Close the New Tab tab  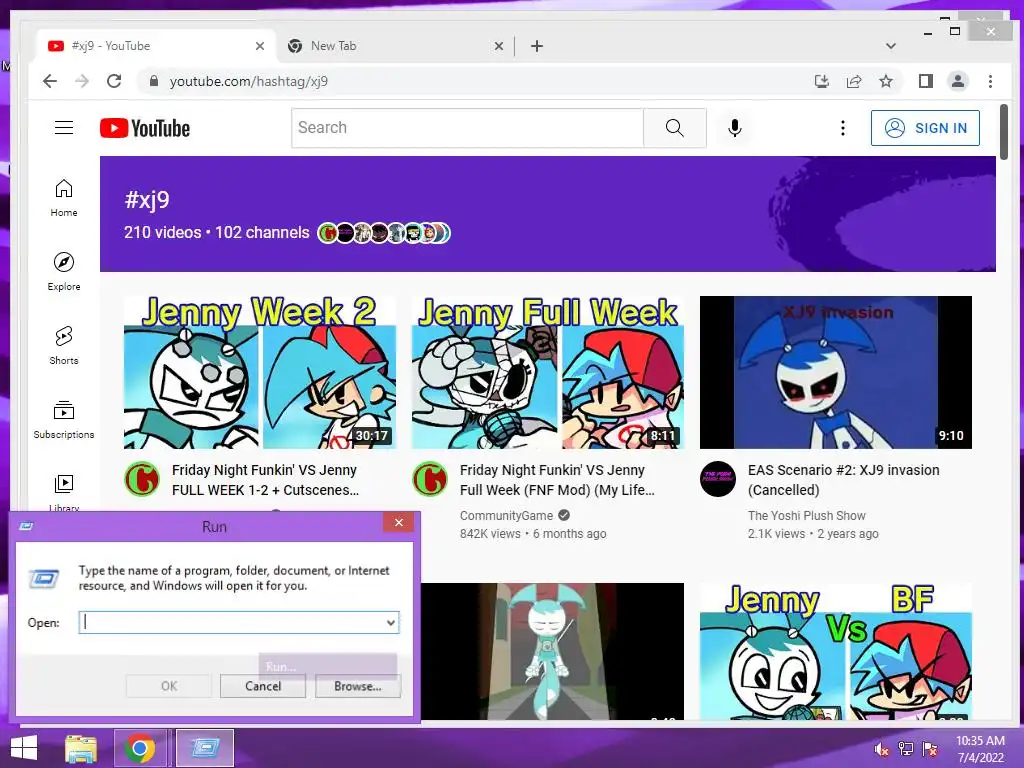[x=499, y=46]
